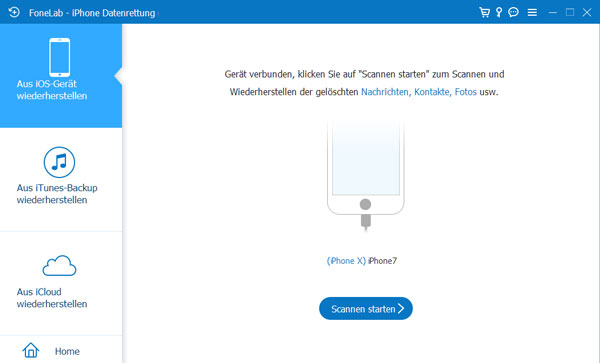Open the hamburger menu icon
The width and height of the screenshot is (600, 363).
pos(532,12)
